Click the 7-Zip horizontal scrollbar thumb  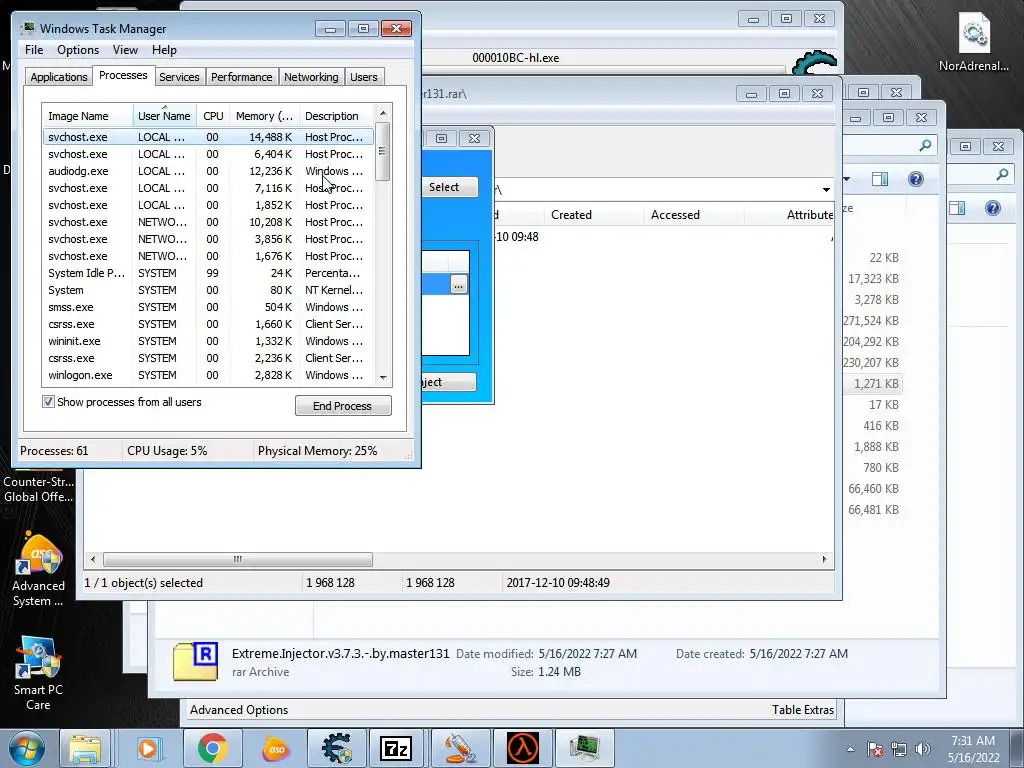point(238,559)
